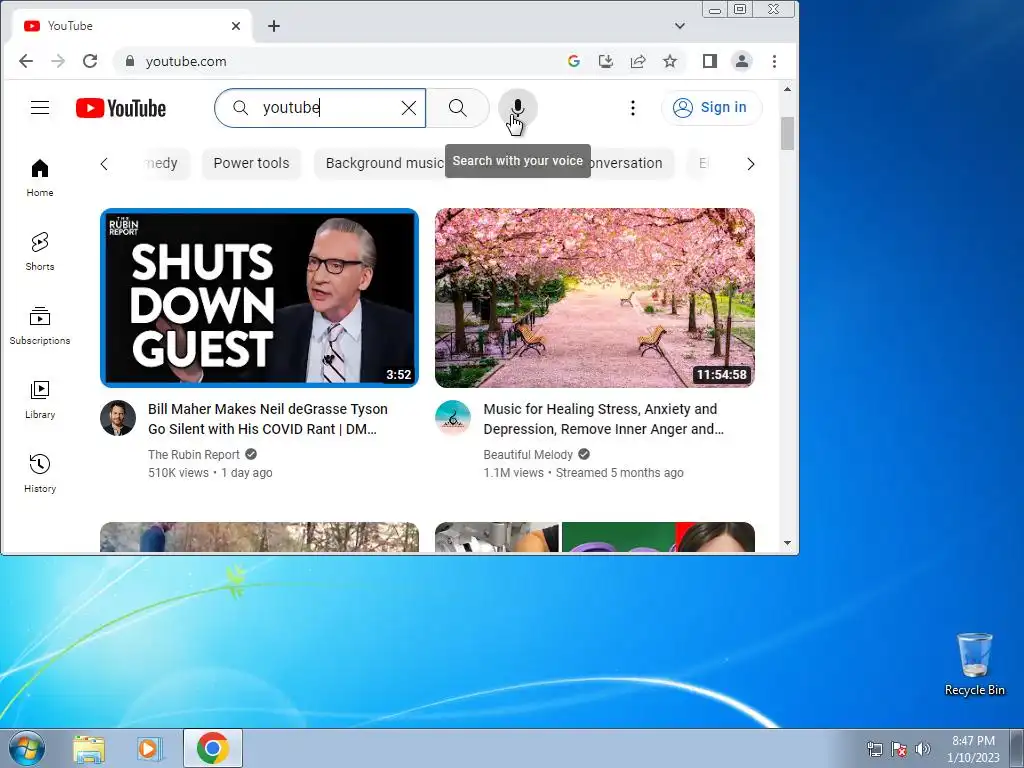The image size is (1024, 768).
Task: Open Chrome three-dot menu
Action: pos(774,61)
